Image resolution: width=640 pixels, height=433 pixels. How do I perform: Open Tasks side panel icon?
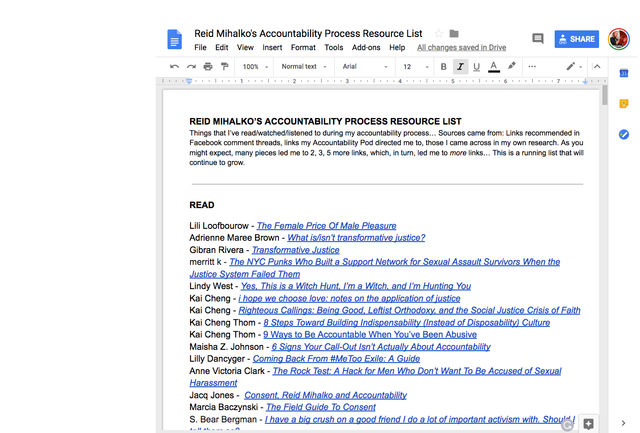[624, 134]
